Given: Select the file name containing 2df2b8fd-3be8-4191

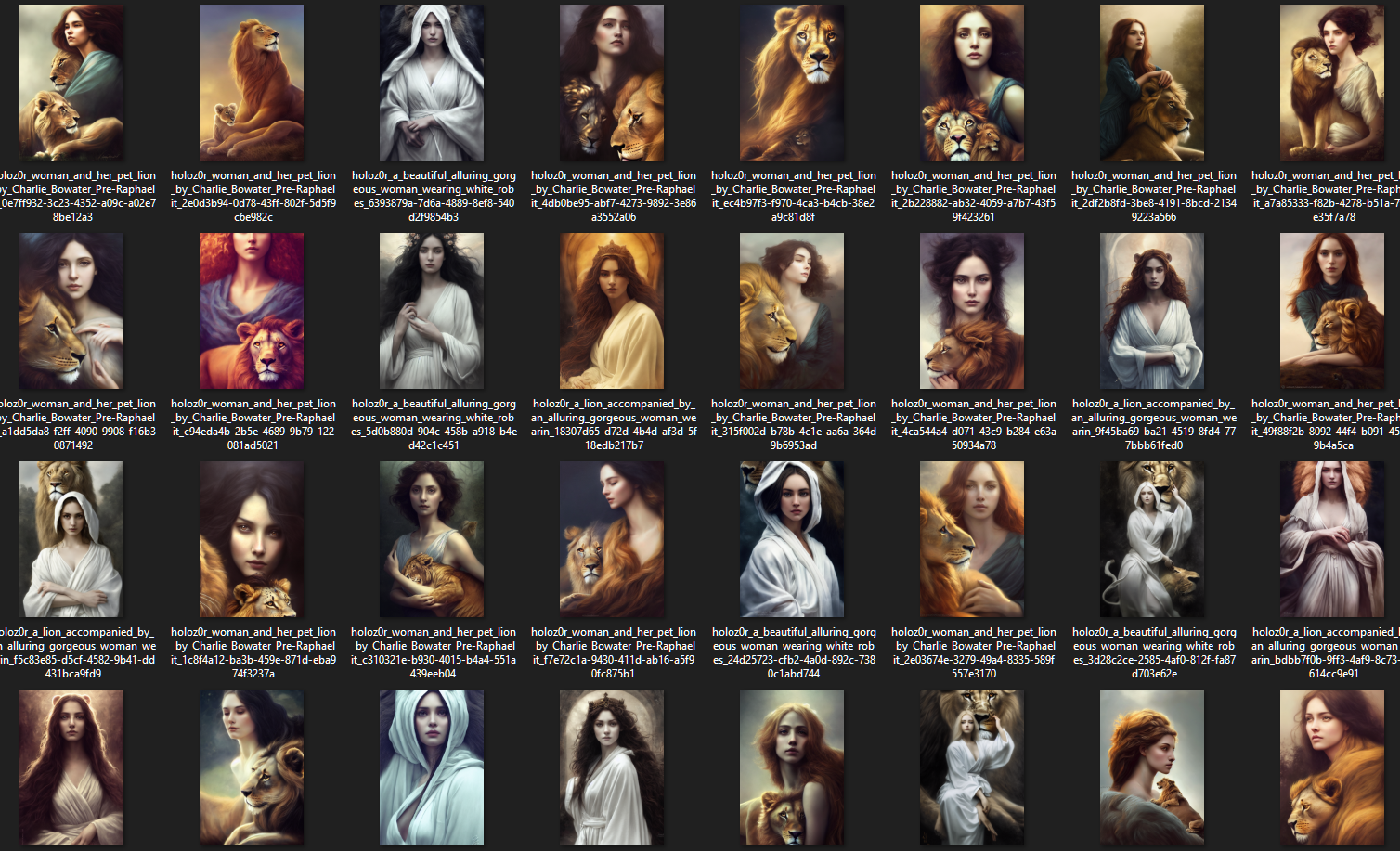Looking at the screenshot, I should [x=1154, y=196].
